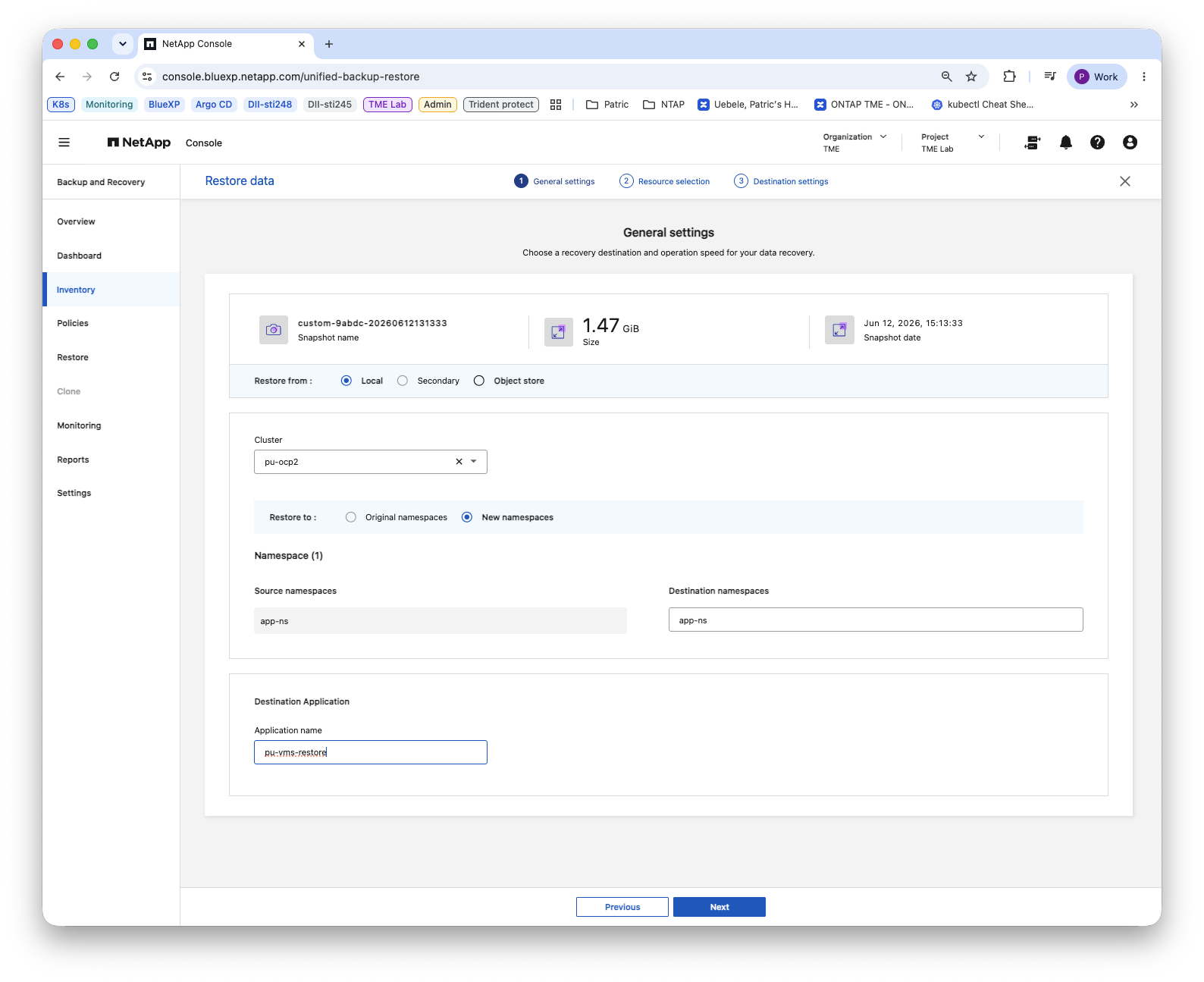
Task: Click the NetApp logo
Action: click(140, 143)
